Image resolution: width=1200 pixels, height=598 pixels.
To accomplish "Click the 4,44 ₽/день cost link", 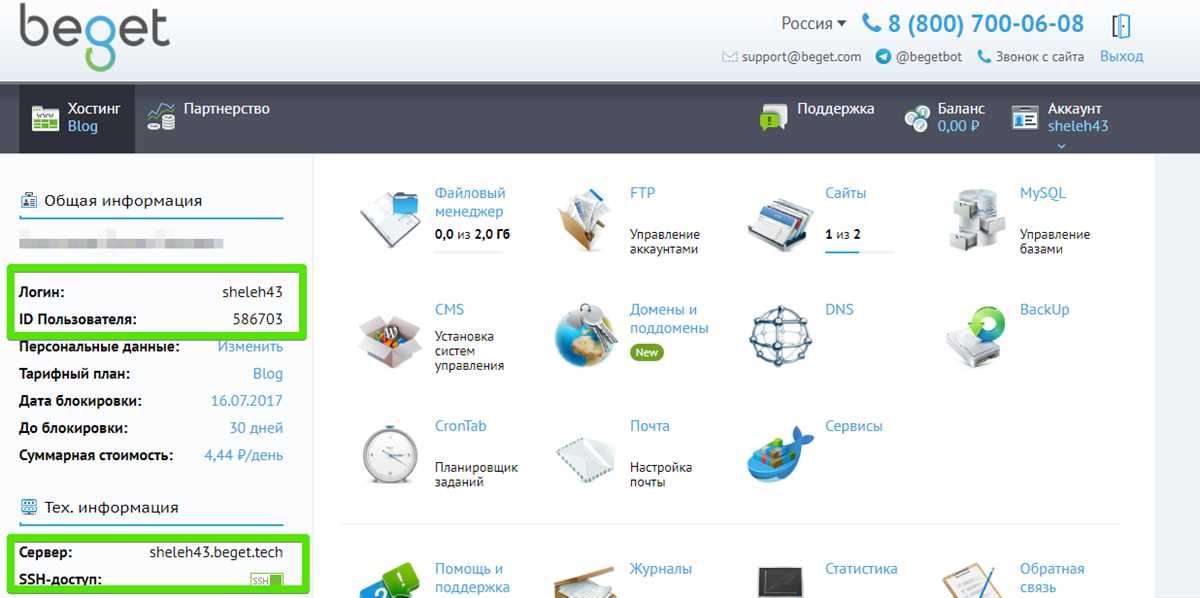I will [x=243, y=455].
